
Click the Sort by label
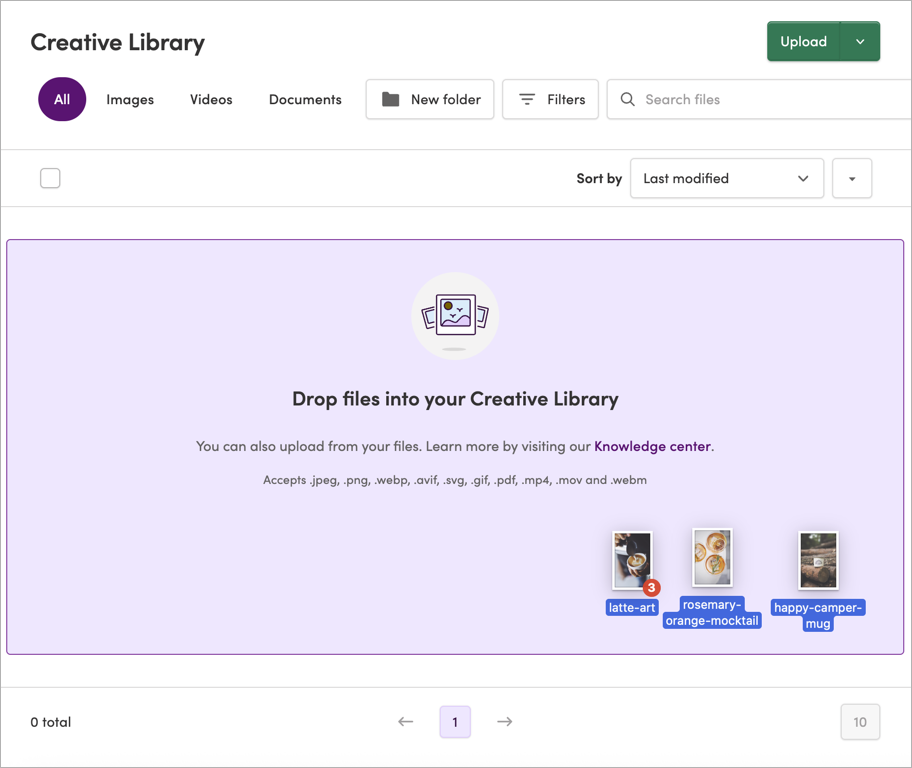(x=599, y=178)
